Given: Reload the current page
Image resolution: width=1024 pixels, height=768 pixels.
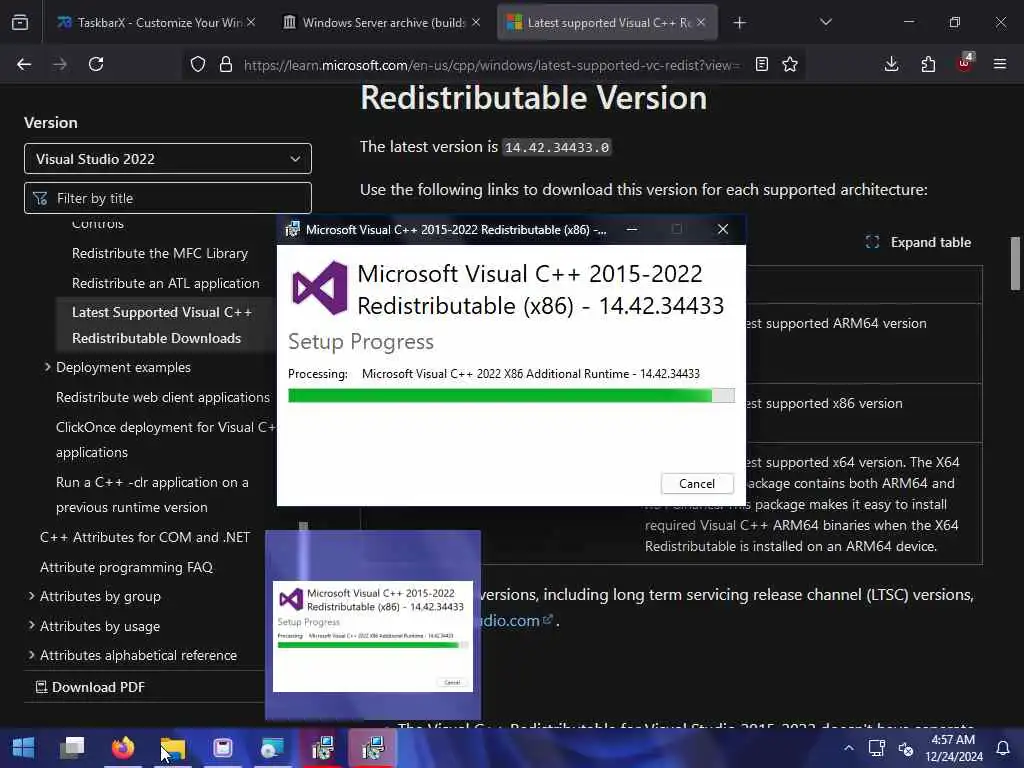Looking at the screenshot, I should [96, 64].
